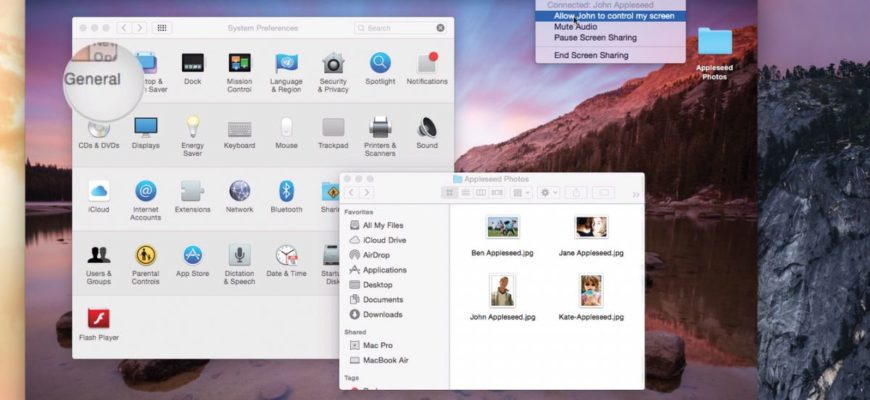Switch Finder to list view
870x400 pixels.
(465, 192)
